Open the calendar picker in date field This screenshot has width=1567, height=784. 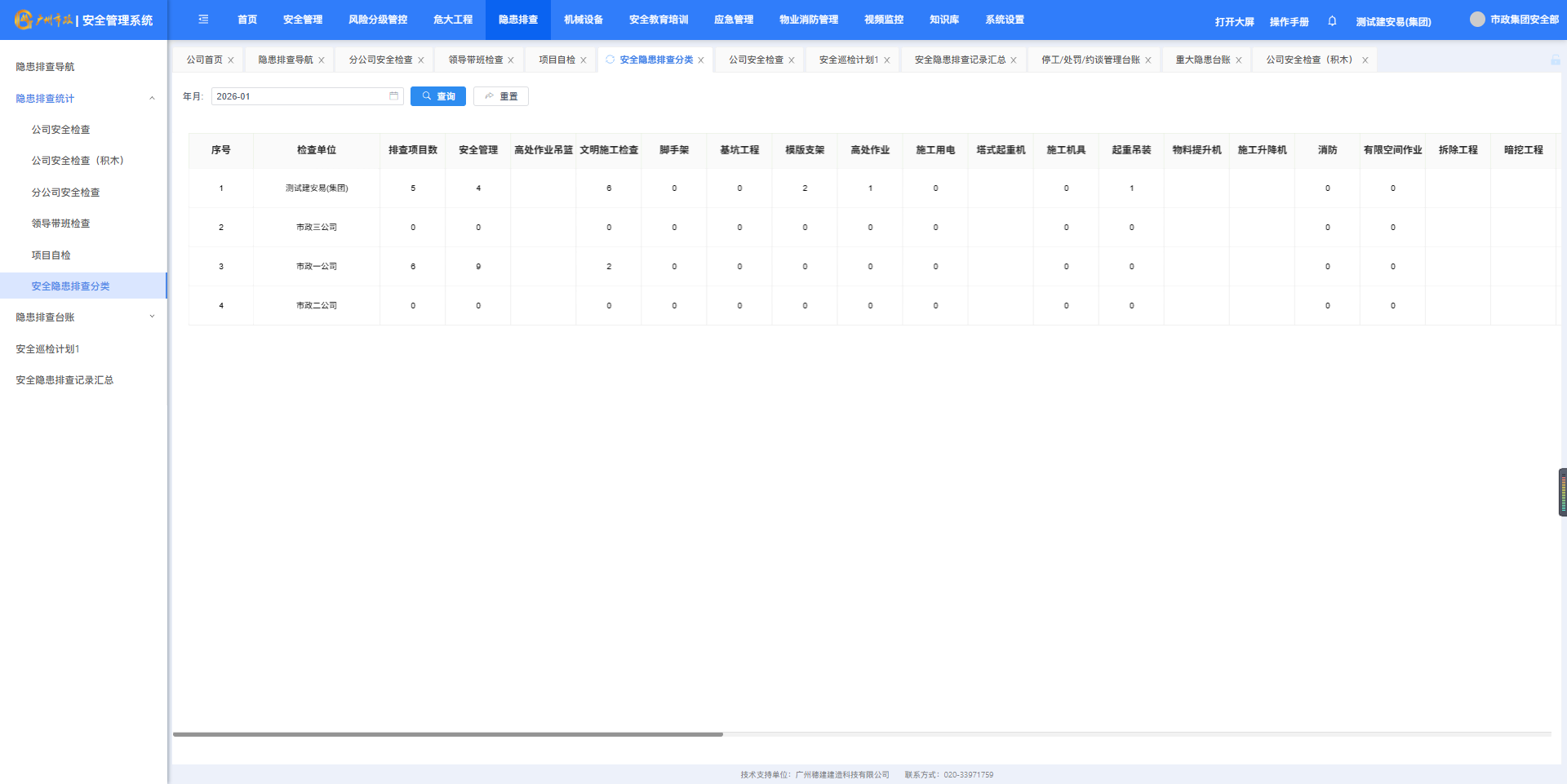coord(393,96)
